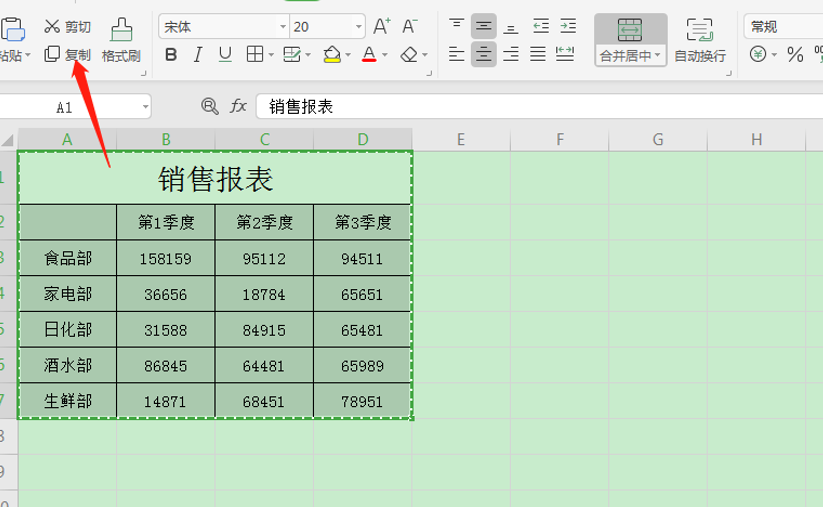823x507 pixels.
Task: Expand Merge and Center dropdown arrow
Action: point(657,55)
